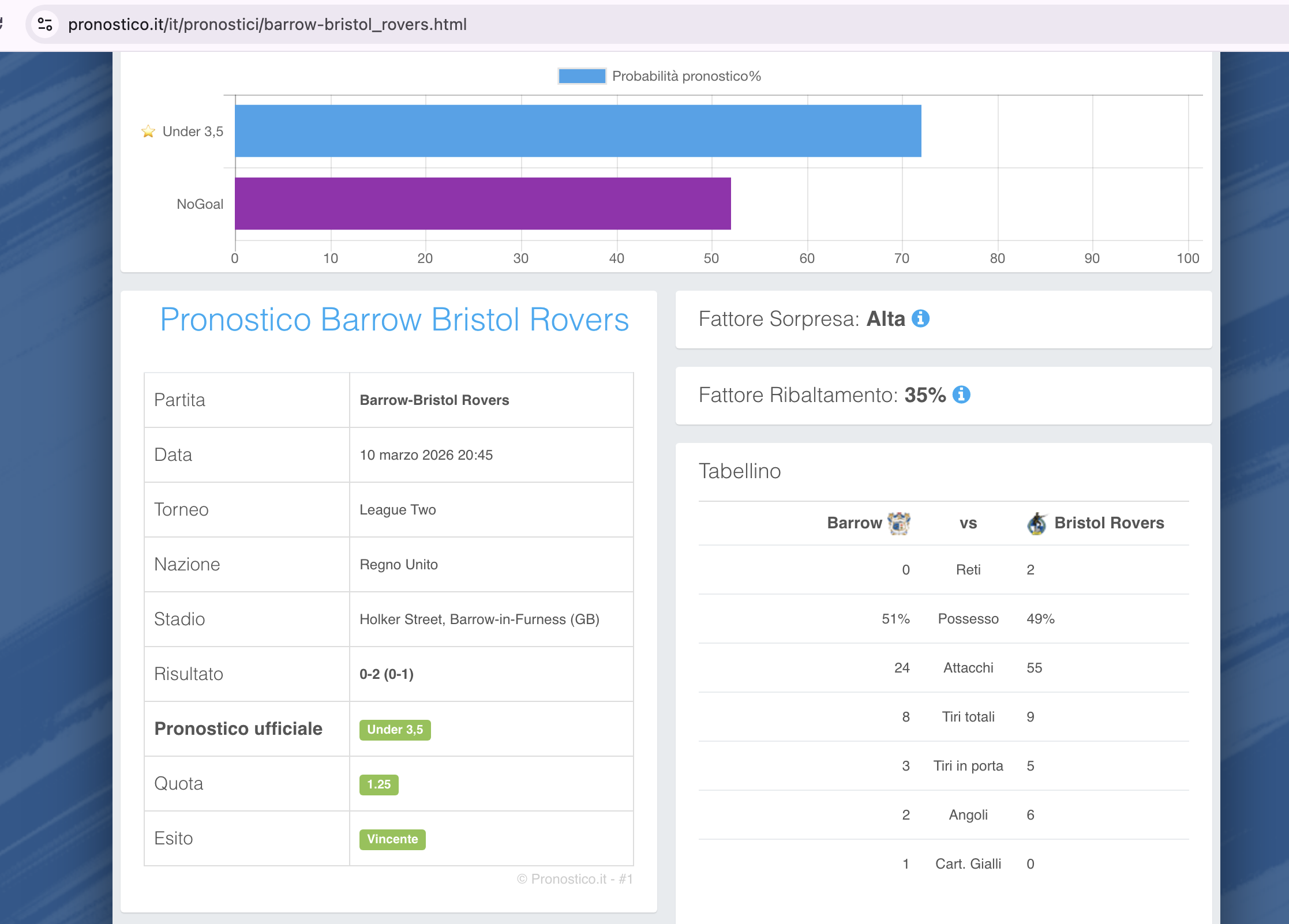Image resolution: width=1289 pixels, height=924 pixels.
Task: Click the NoGoal axis label
Action: pos(200,204)
